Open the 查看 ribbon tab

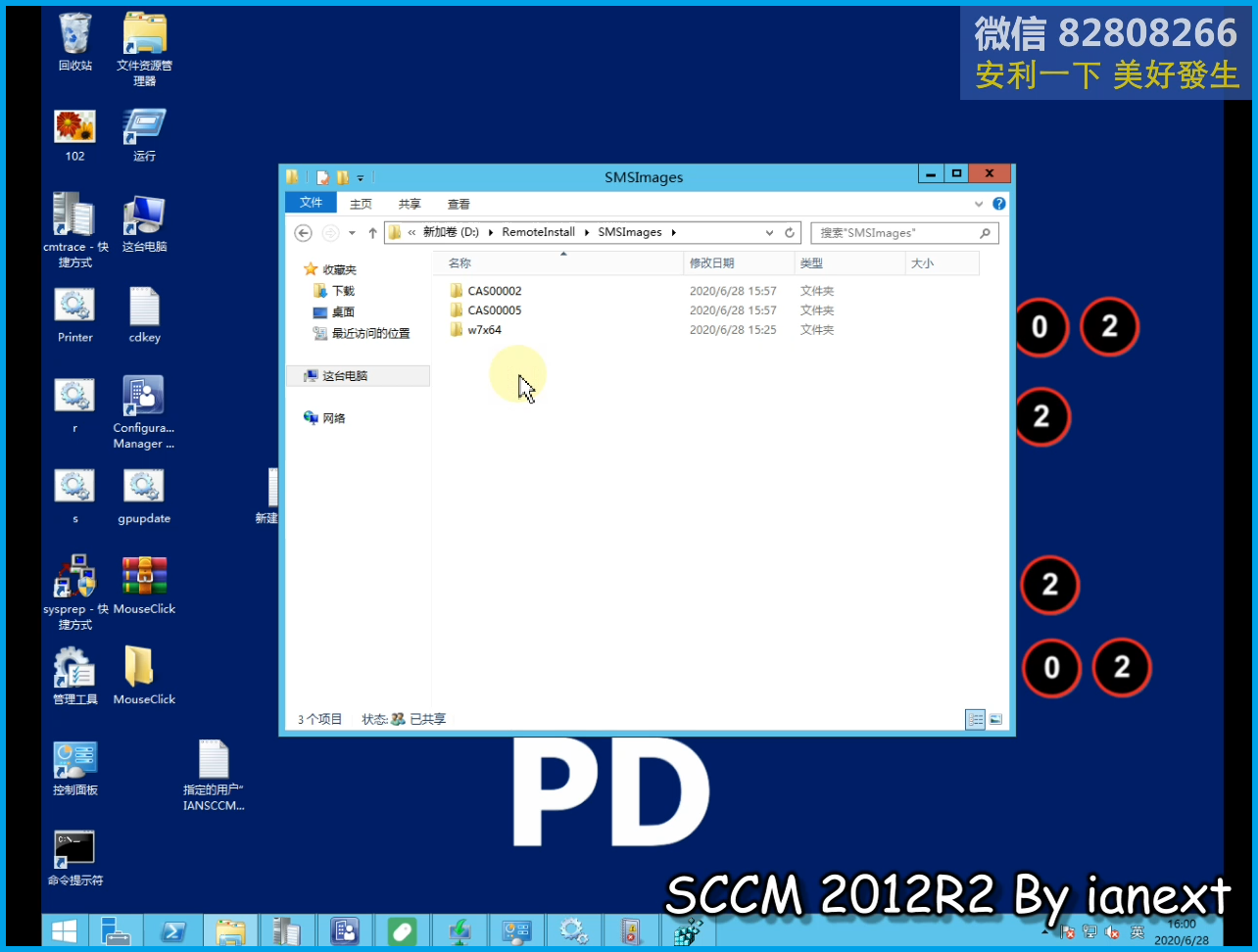(x=459, y=204)
